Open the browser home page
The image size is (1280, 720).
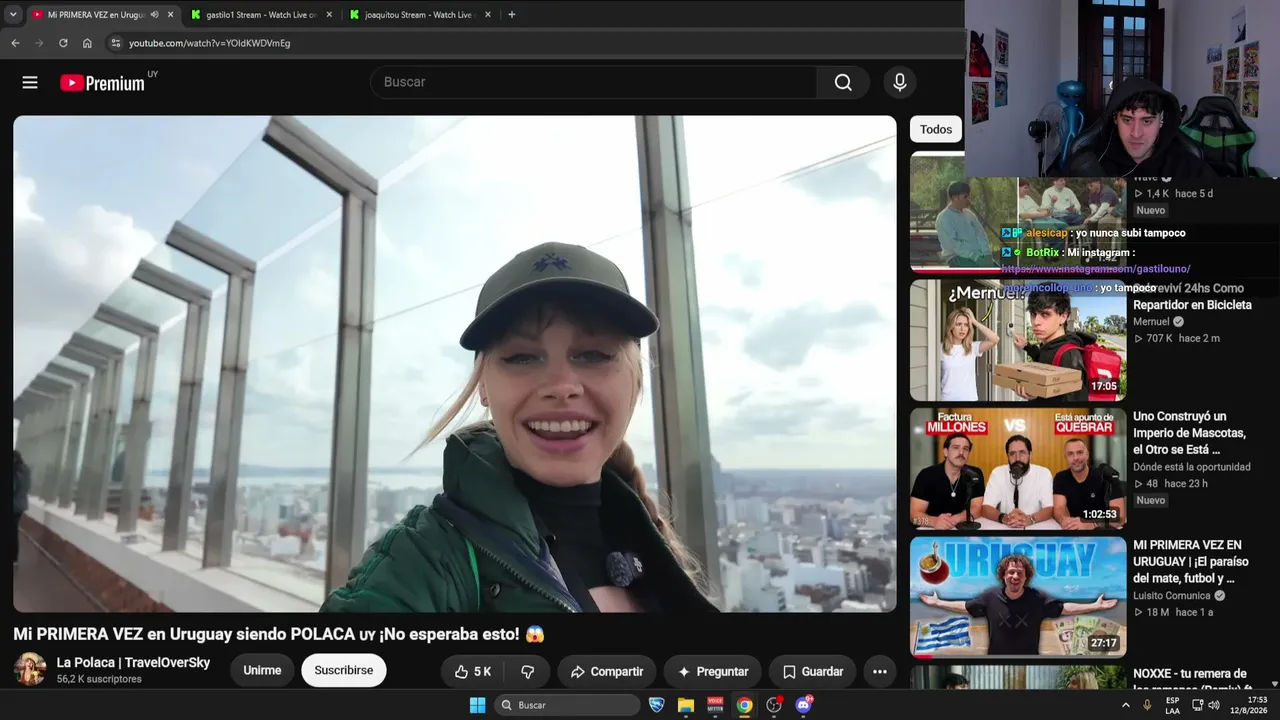(x=87, y=43)
